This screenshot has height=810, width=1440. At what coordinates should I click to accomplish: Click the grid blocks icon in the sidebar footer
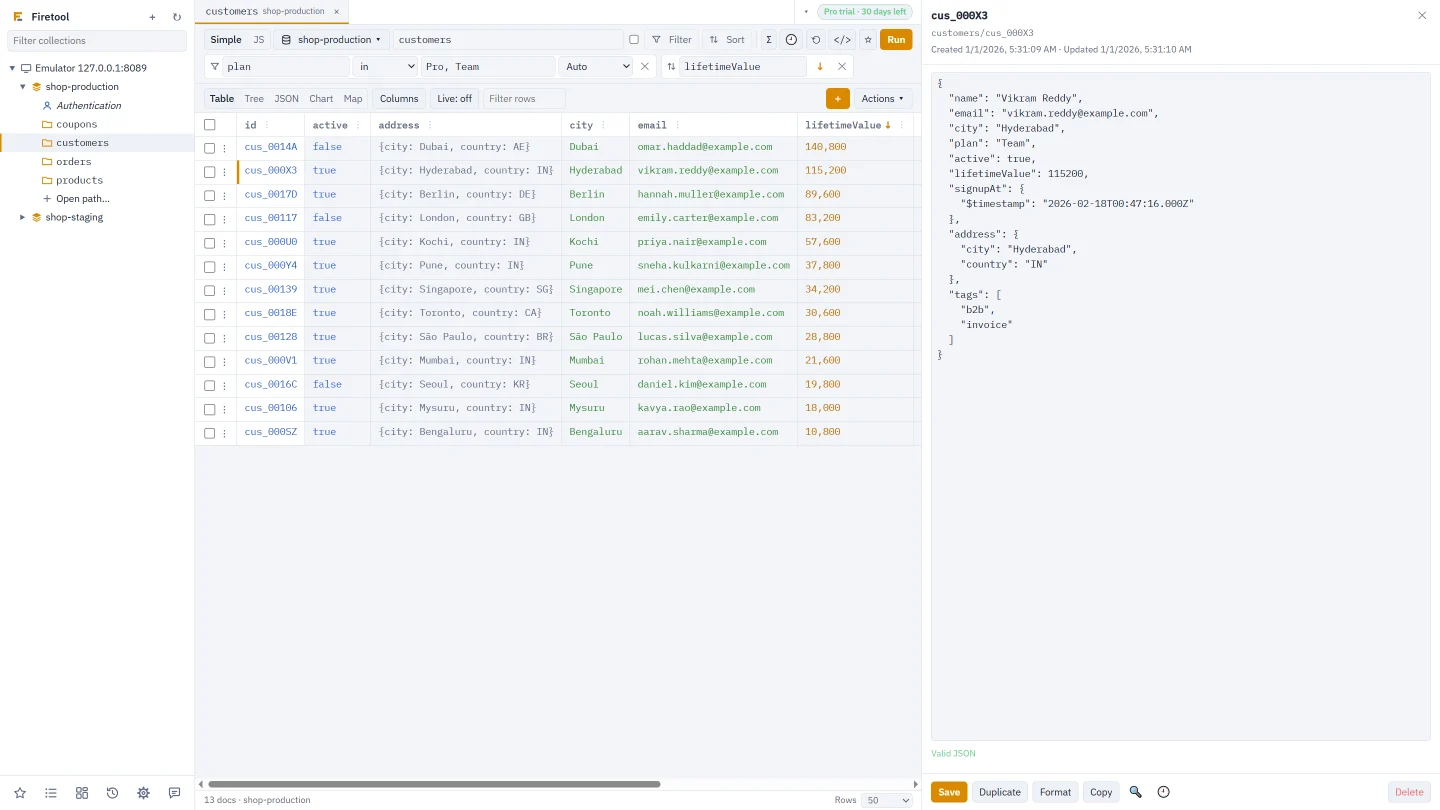pyautogui.click(x=82, y=793)
